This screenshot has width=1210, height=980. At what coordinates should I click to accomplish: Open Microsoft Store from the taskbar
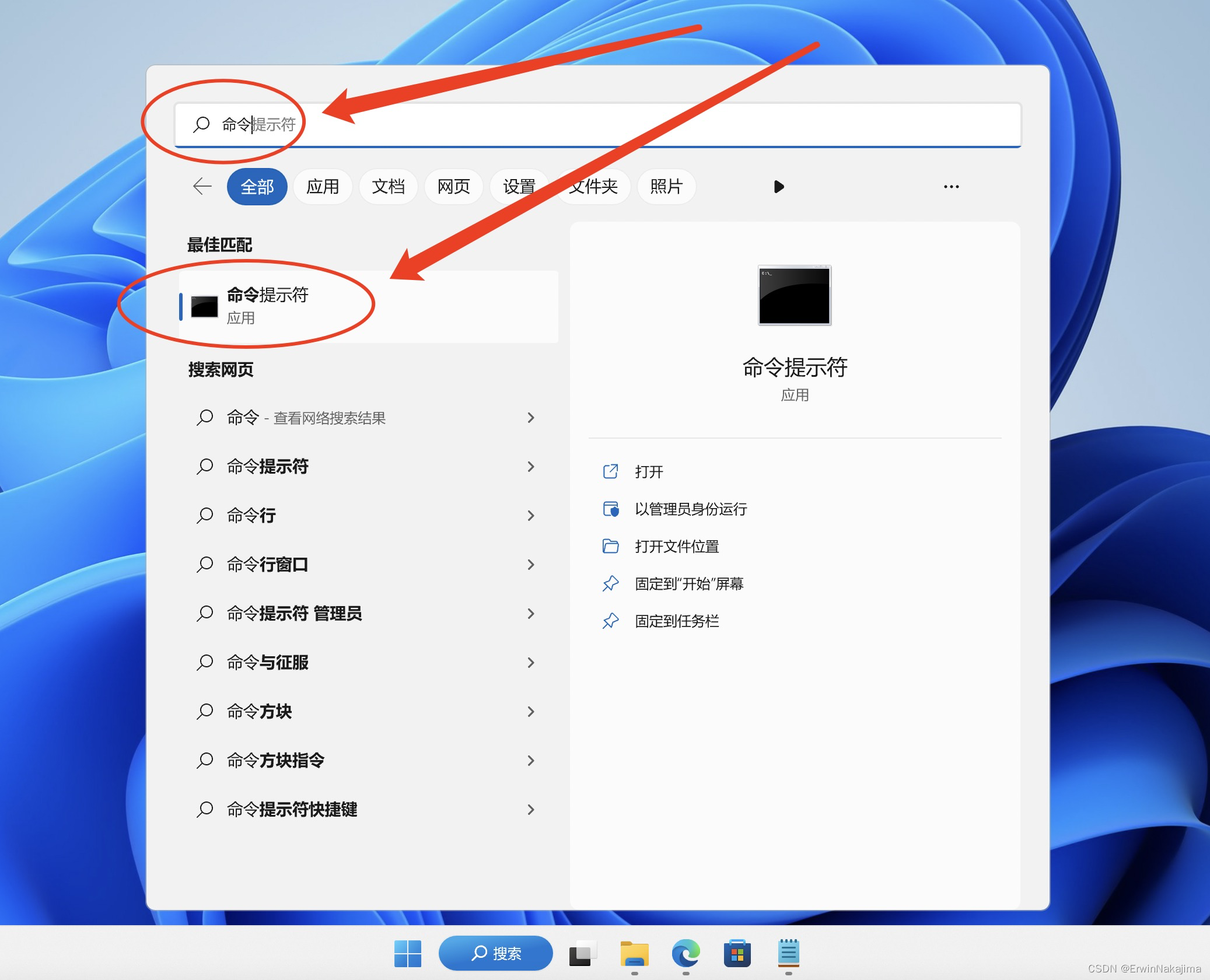click(x=737, y=953)
